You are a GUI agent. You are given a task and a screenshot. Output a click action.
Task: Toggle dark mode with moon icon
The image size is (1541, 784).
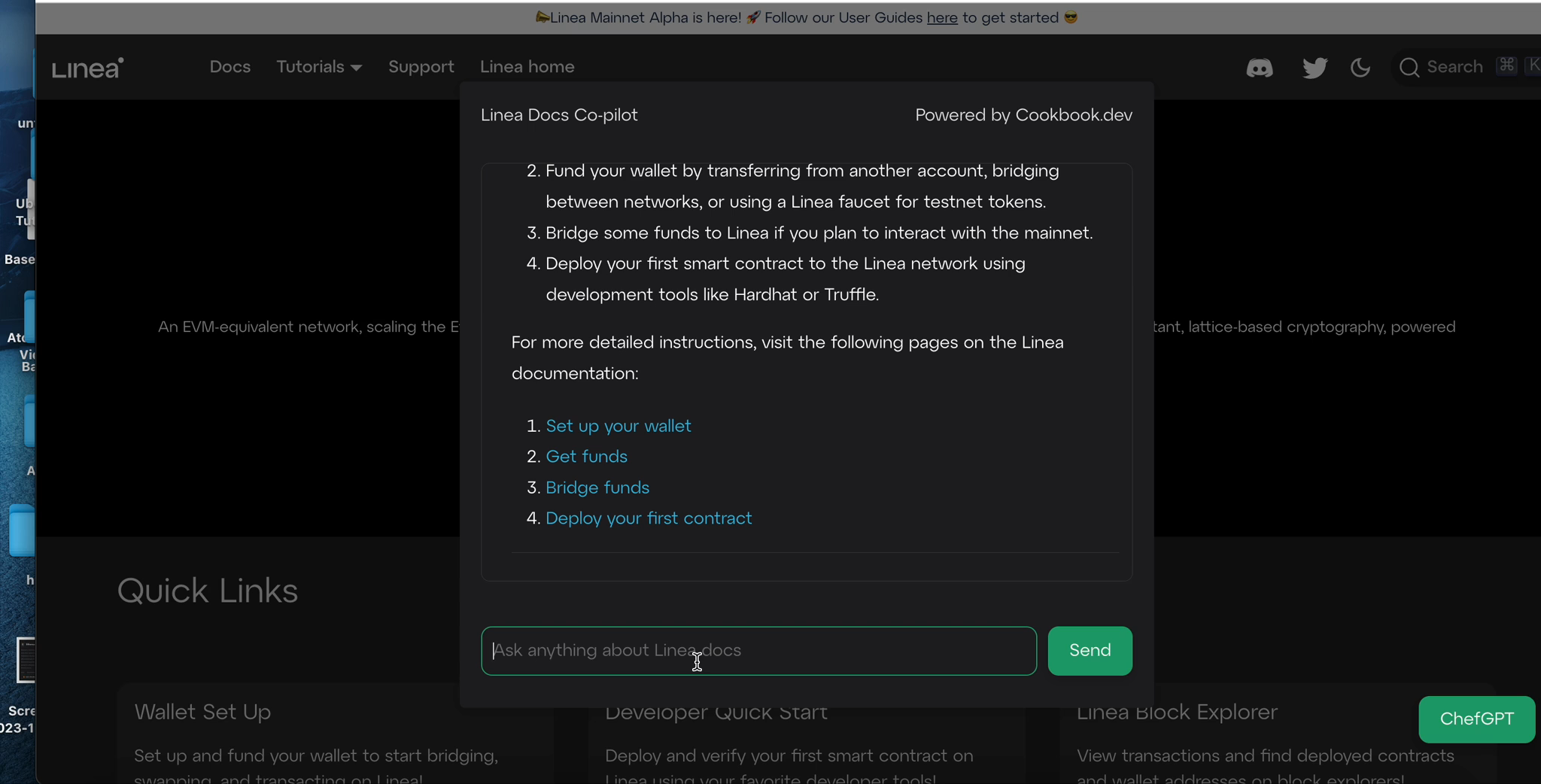(x=1360, y=68)
